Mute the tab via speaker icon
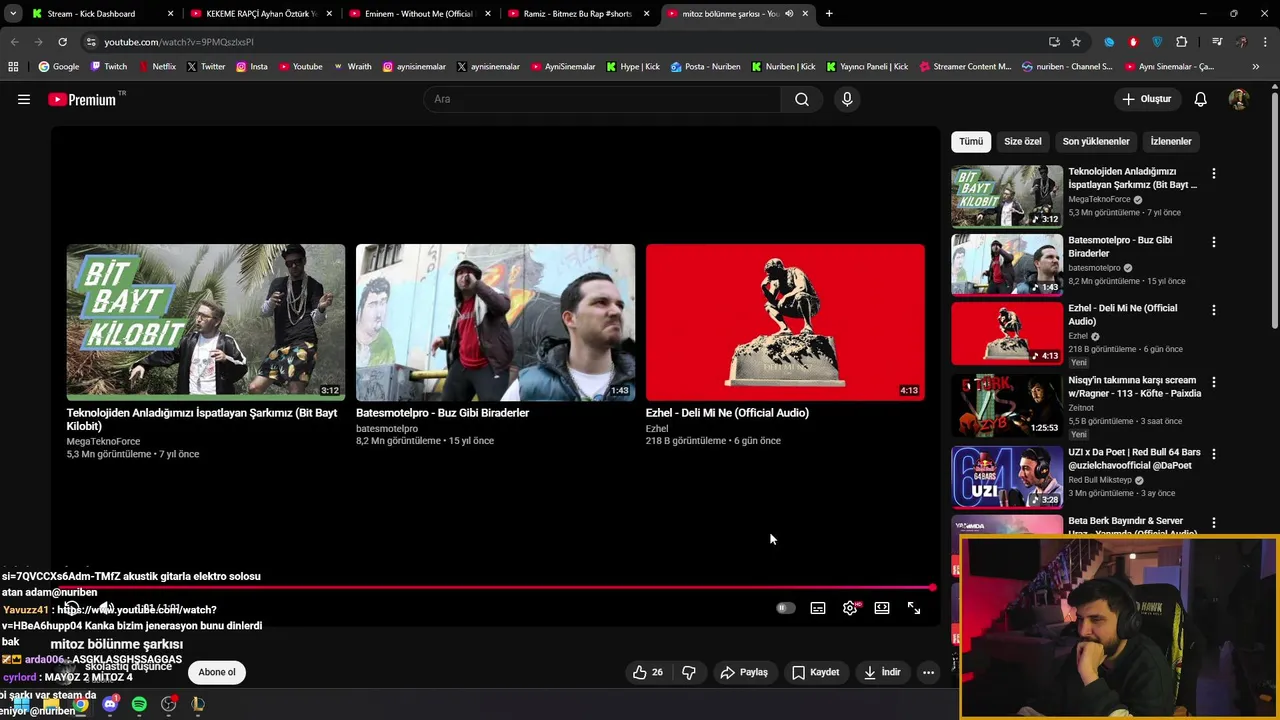 [x=789, y=14]
